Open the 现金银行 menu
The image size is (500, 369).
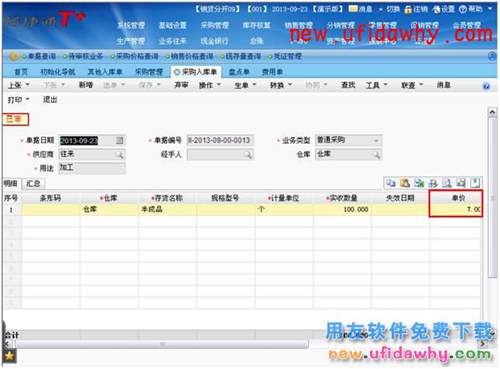click(215, 41)
